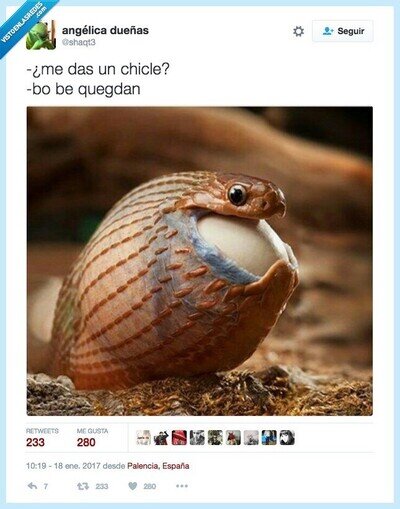Click the retweet icon below tweet
The width and height of the screenshot is (400, 509).
[83, 486]
